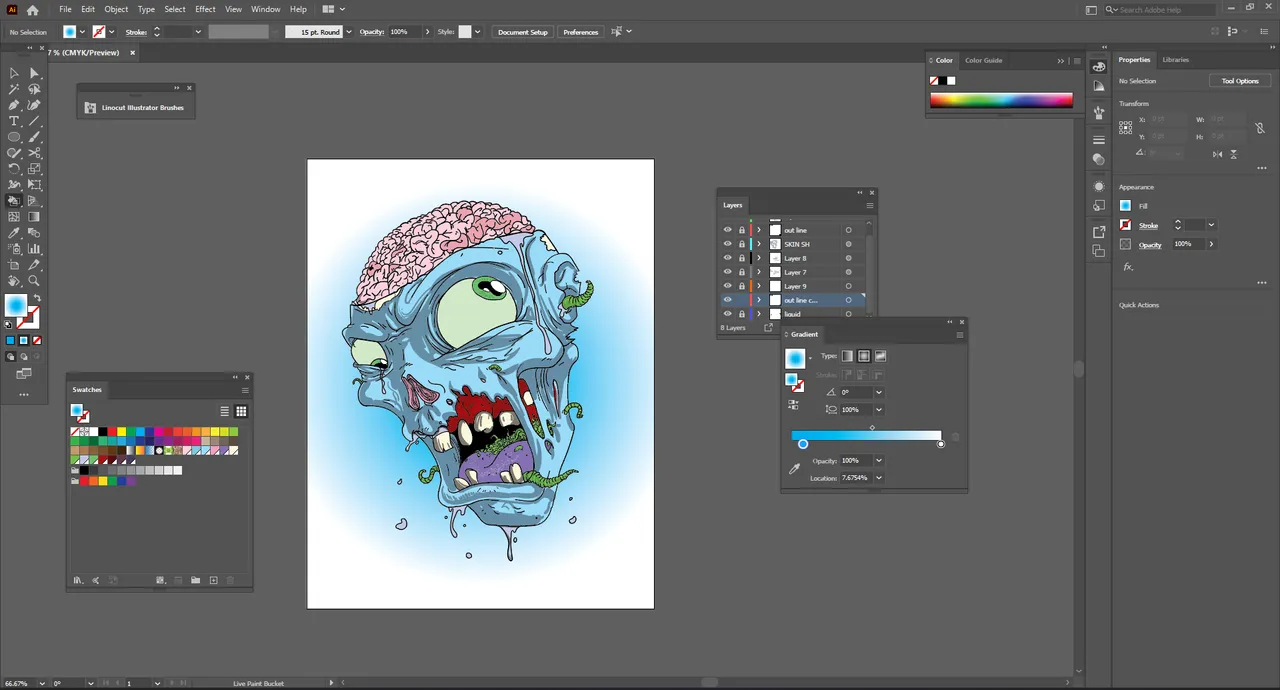The image size is (1280, 690).
Task: Select the Scale tool
Action: click(34, 169)
